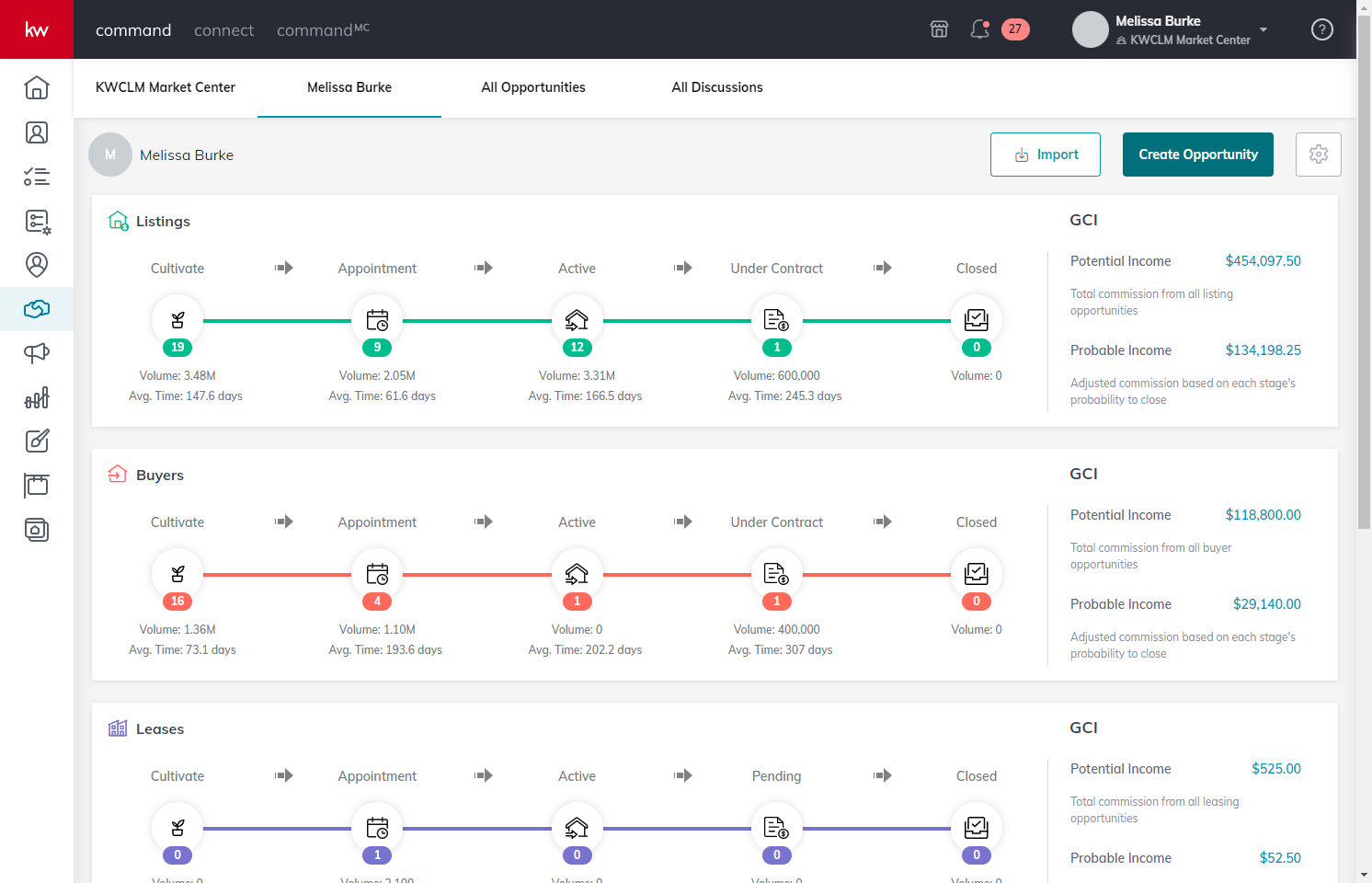
Task: Click the Listings Cultivate count badge 19
Action: click(177, 348)
